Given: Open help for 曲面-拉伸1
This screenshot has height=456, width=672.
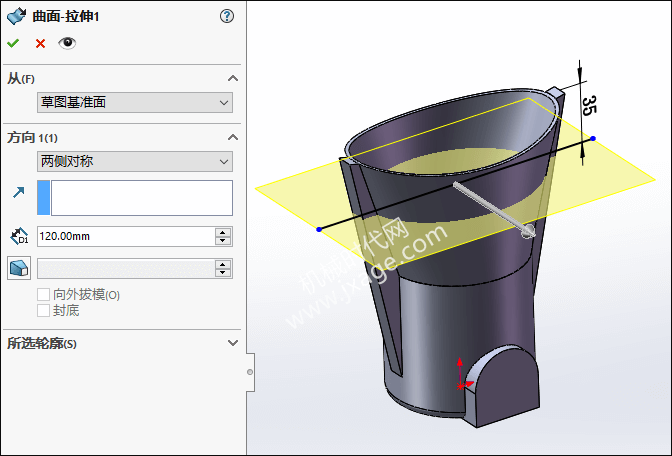Looking at the screenshot, I should click(227, 16).
